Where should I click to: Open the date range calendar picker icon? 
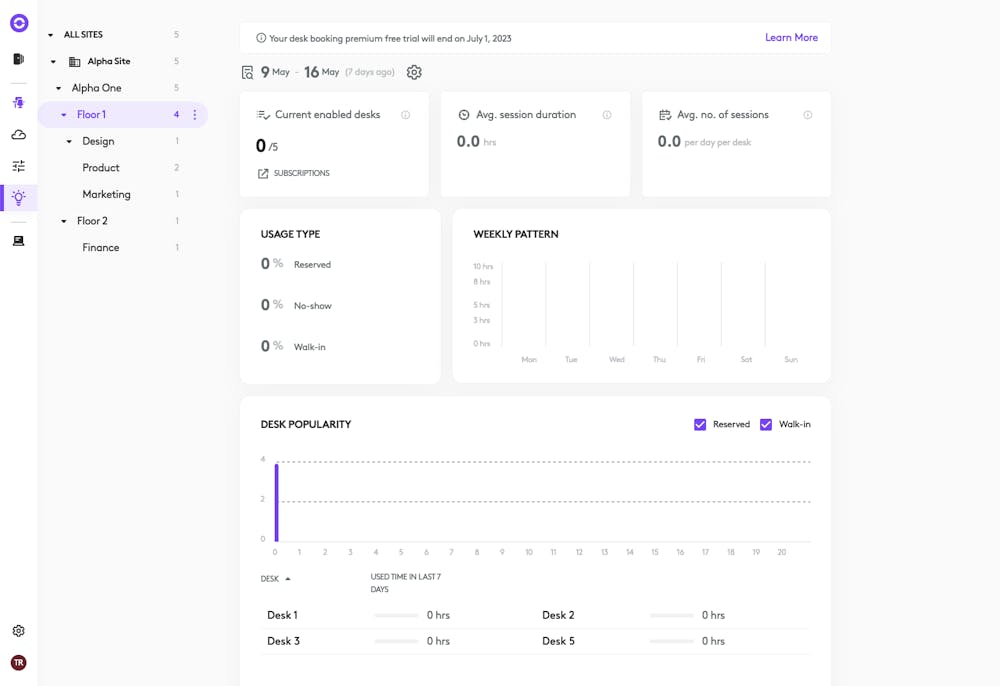click(x=247, y=71)
